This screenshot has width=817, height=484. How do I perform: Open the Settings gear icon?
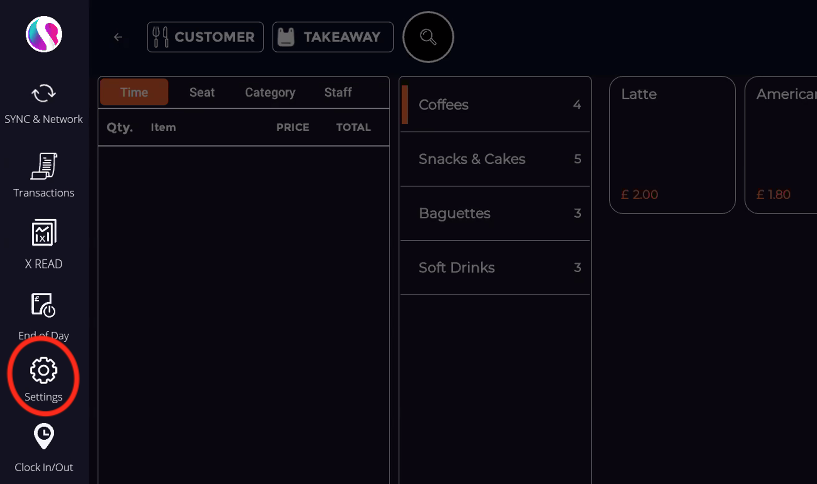pos(44,370)
